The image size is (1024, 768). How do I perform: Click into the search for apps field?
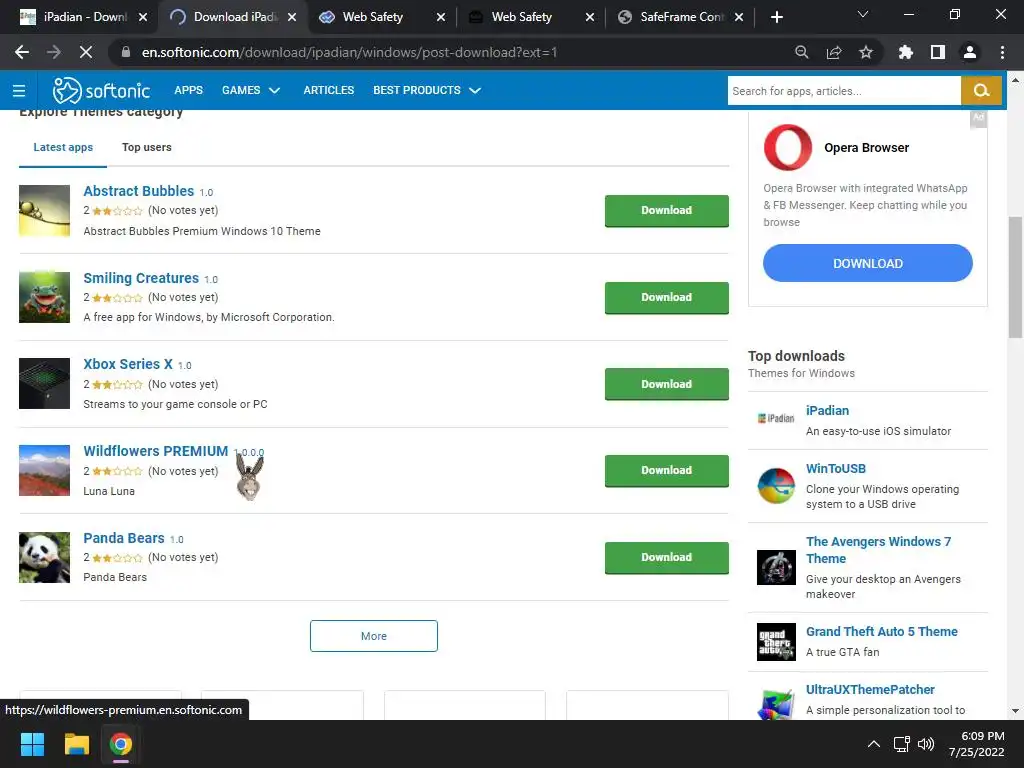[844, 91]
